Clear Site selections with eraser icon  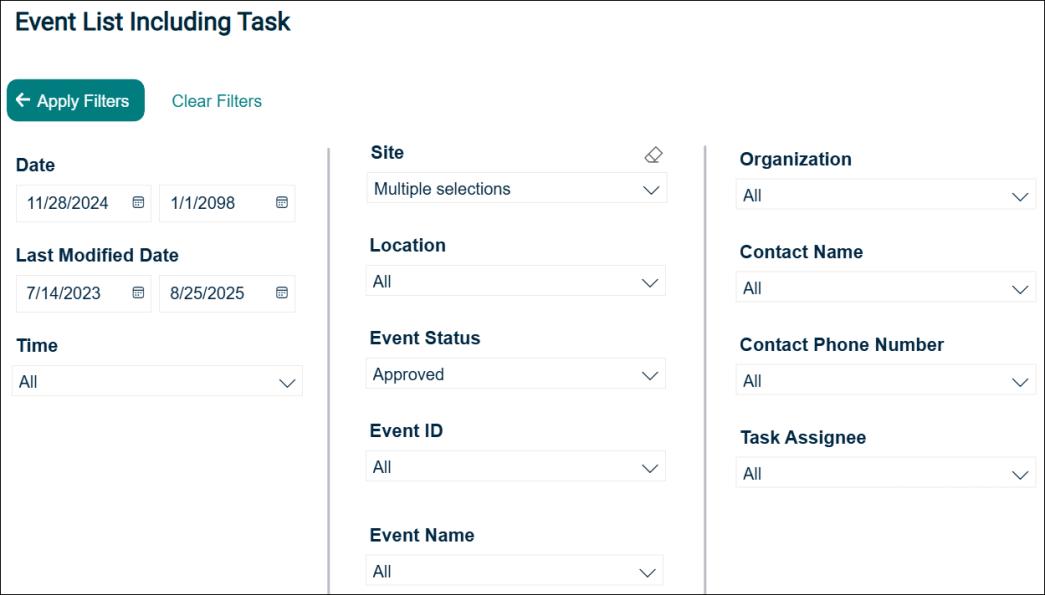click(x=653, y=155)
